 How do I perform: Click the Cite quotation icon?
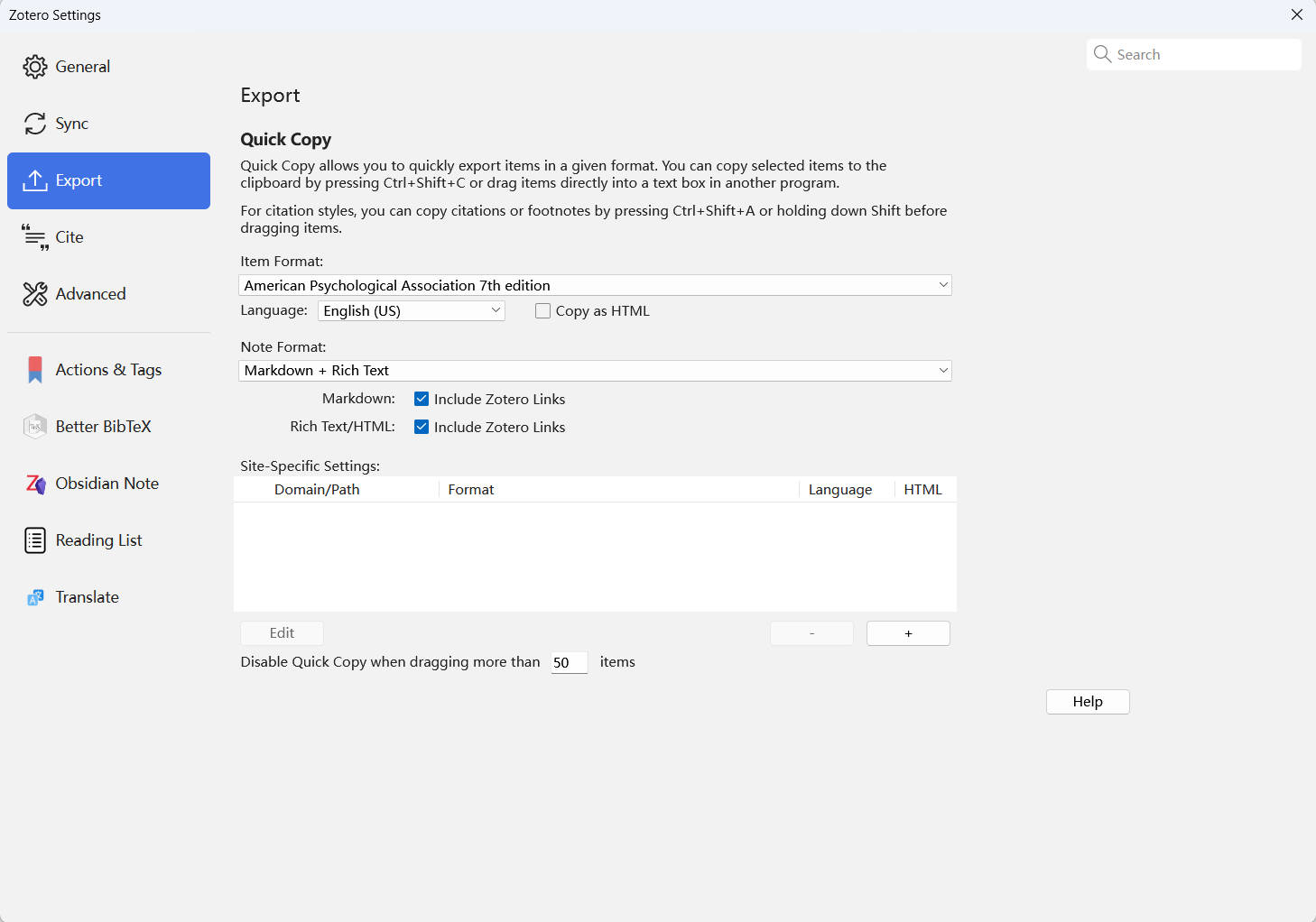coord(34,237)
